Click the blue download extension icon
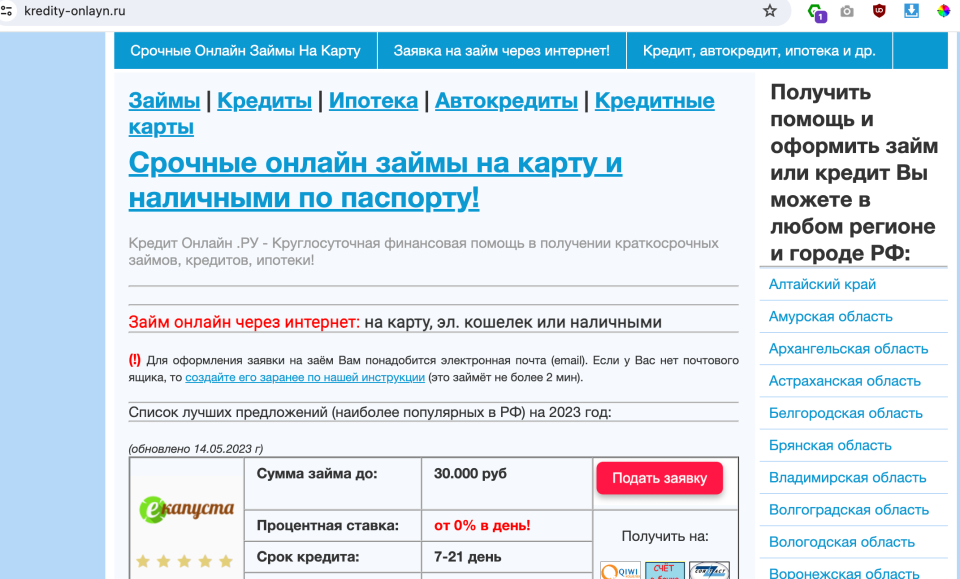 [x=911, y=10]
